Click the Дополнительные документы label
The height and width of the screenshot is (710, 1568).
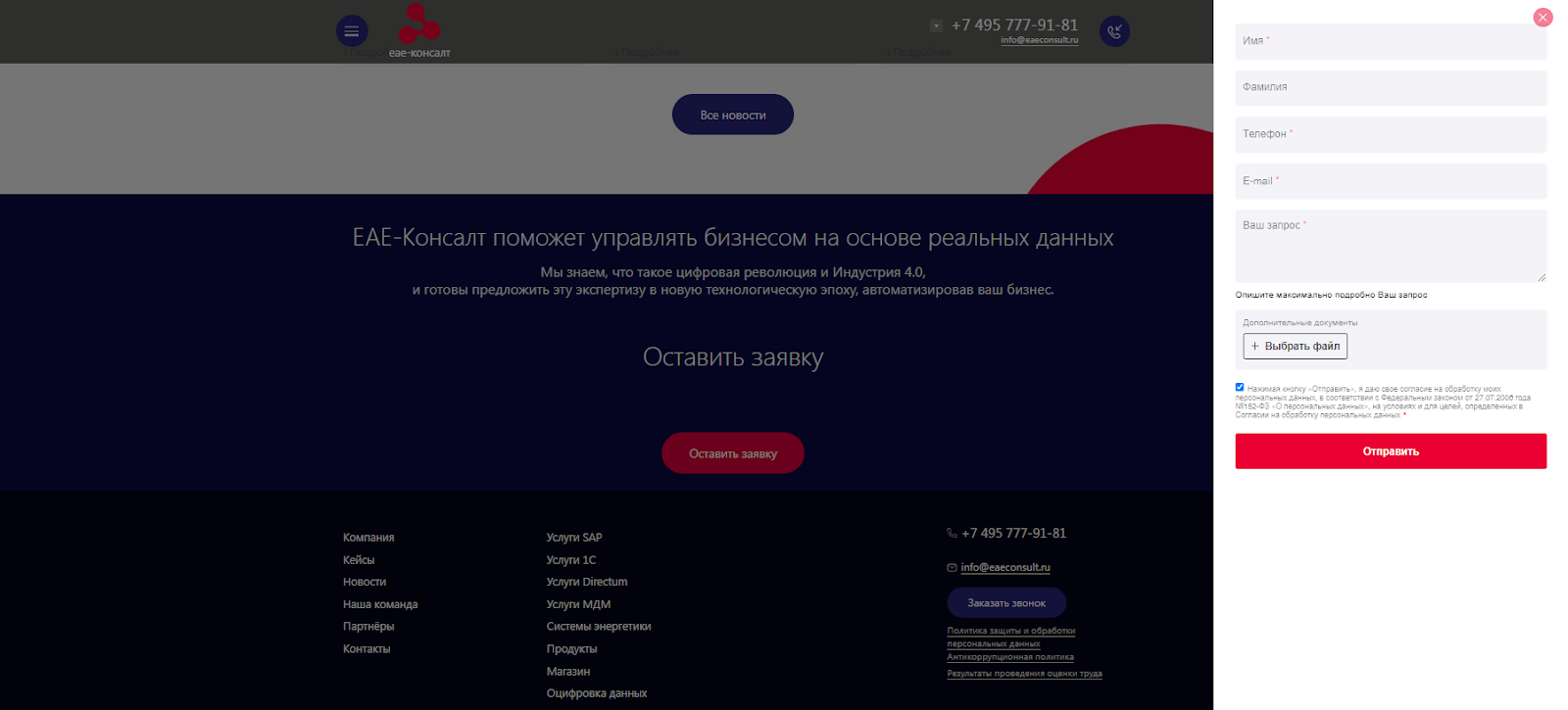click(1299, 322)
